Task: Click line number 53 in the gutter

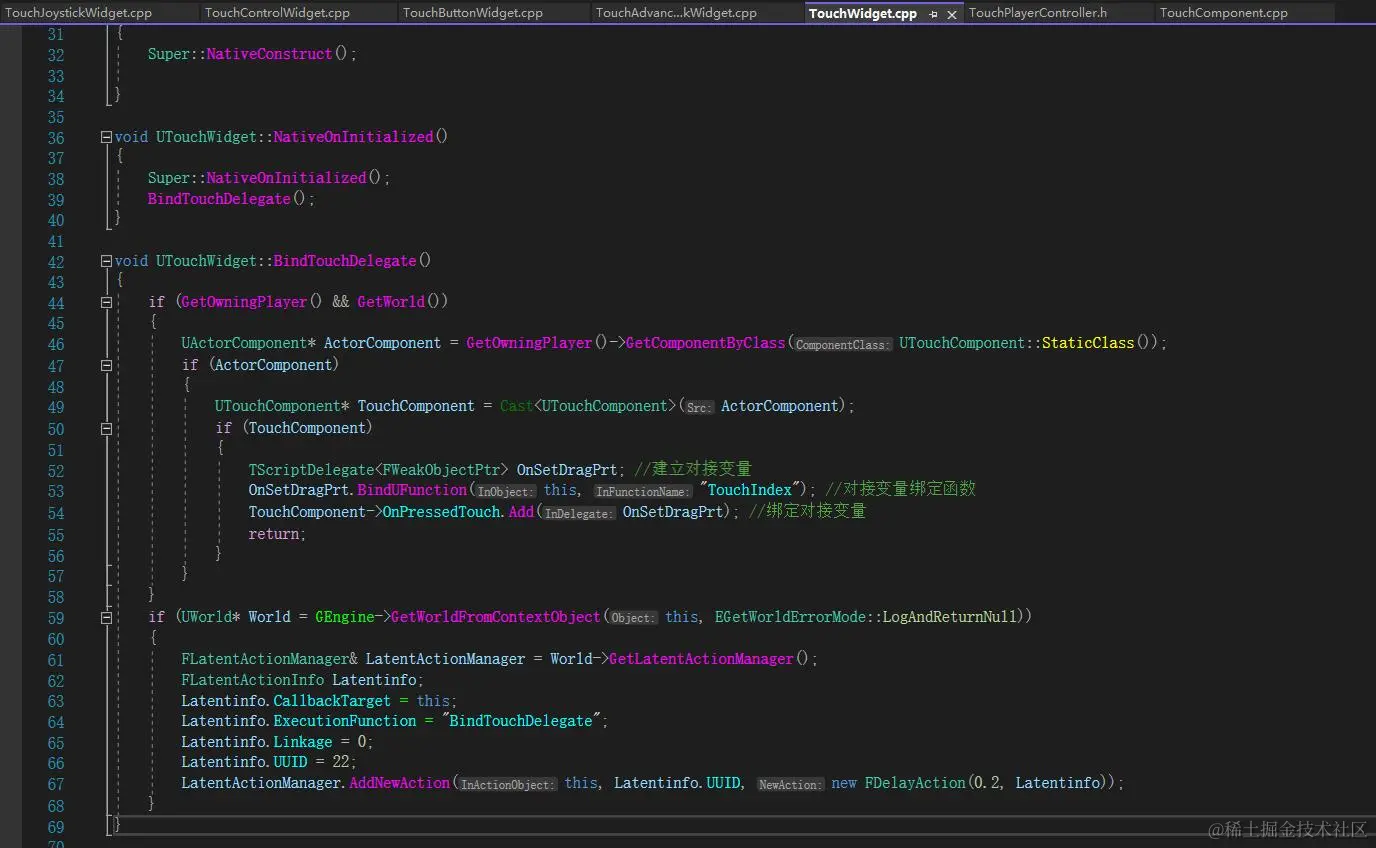Action: 56,491
